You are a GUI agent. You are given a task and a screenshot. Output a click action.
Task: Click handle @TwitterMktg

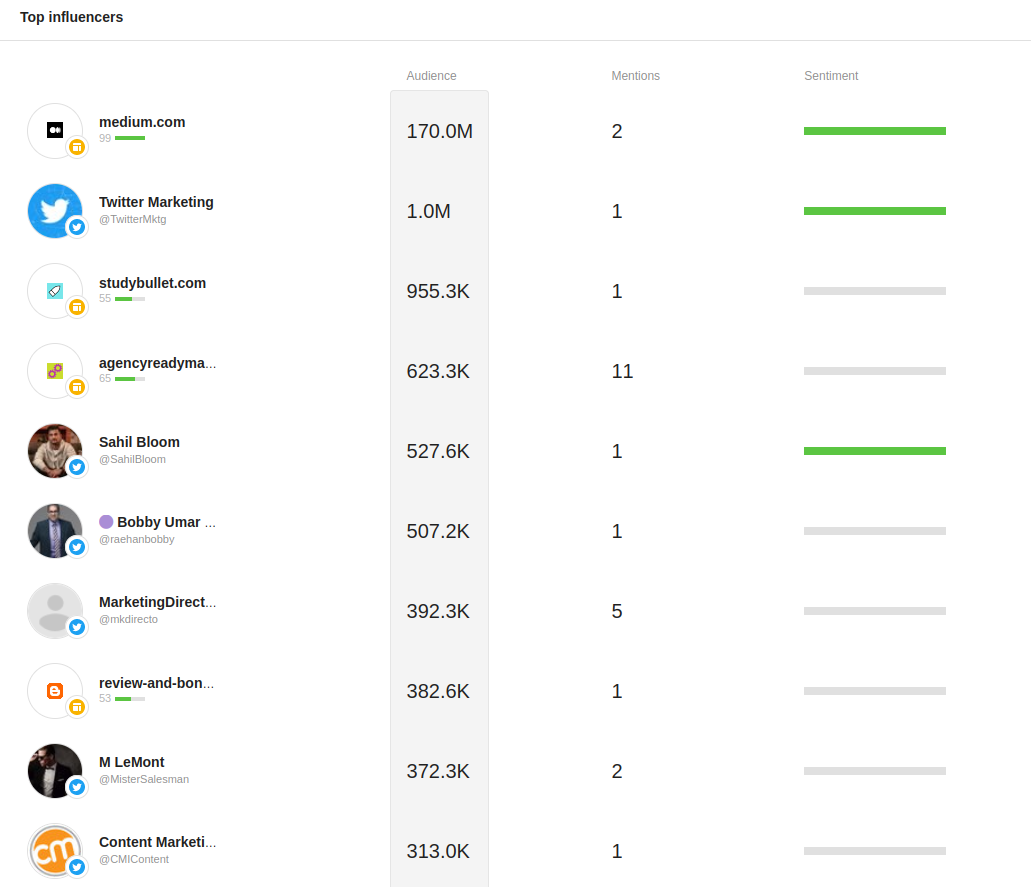click(133, 220)
